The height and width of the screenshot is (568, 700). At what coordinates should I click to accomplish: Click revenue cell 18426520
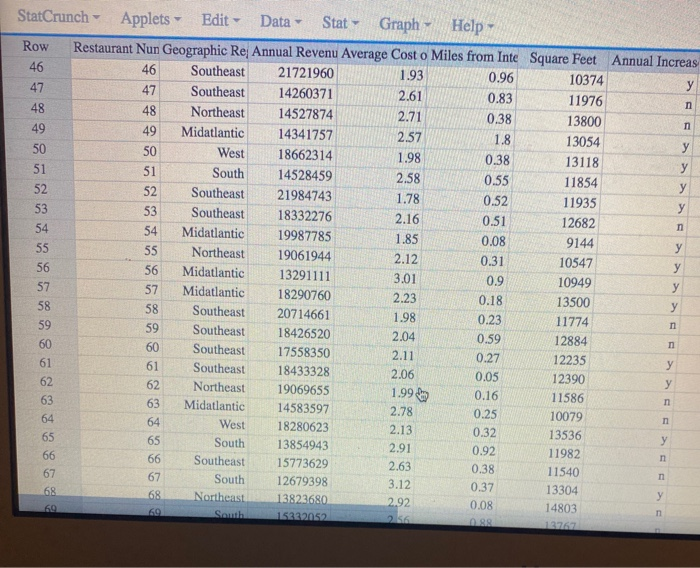(x=304, y=334)
